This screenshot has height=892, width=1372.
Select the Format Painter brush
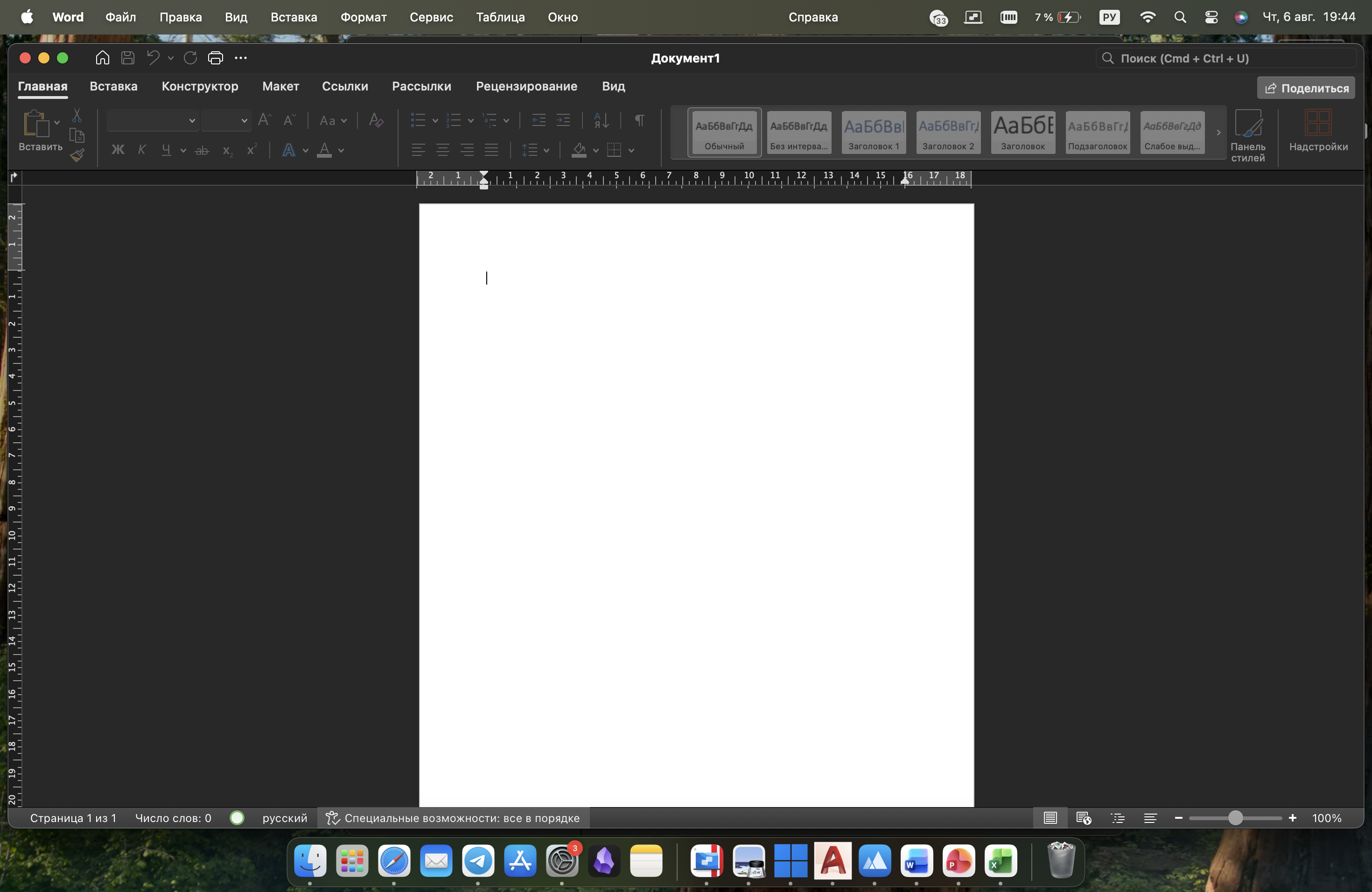pyautogui.click(x=77, y=154)
